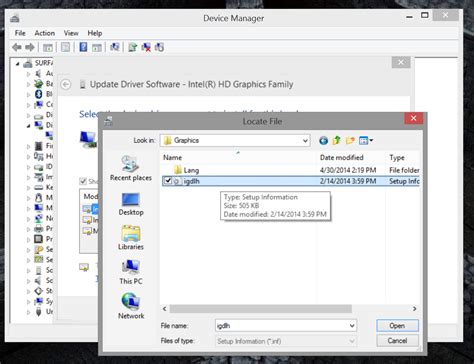The height and width of the screenshot is (364, 474).
Task: Click Scan for hardware changes toolbar icon
Action: tap(115, 47)
